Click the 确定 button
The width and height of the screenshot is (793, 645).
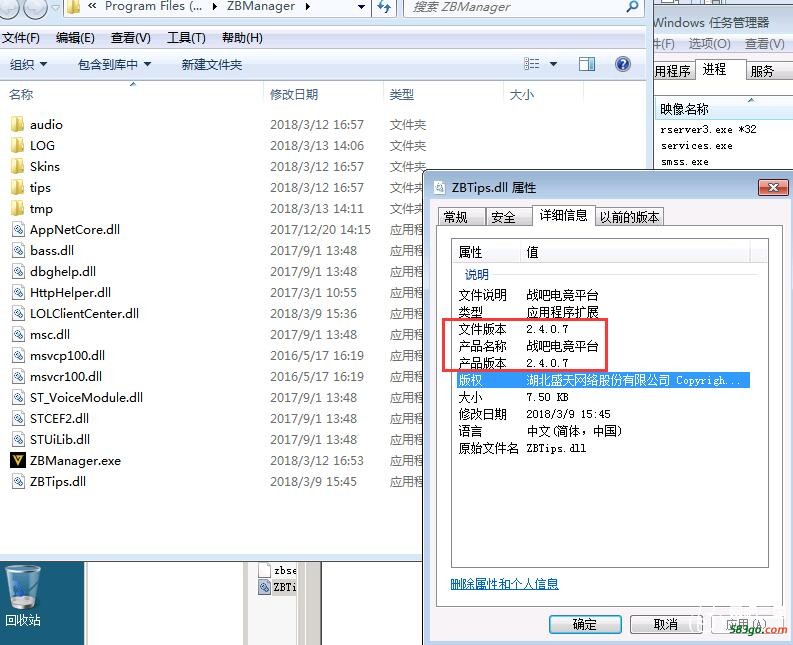[x=585, y=624]
